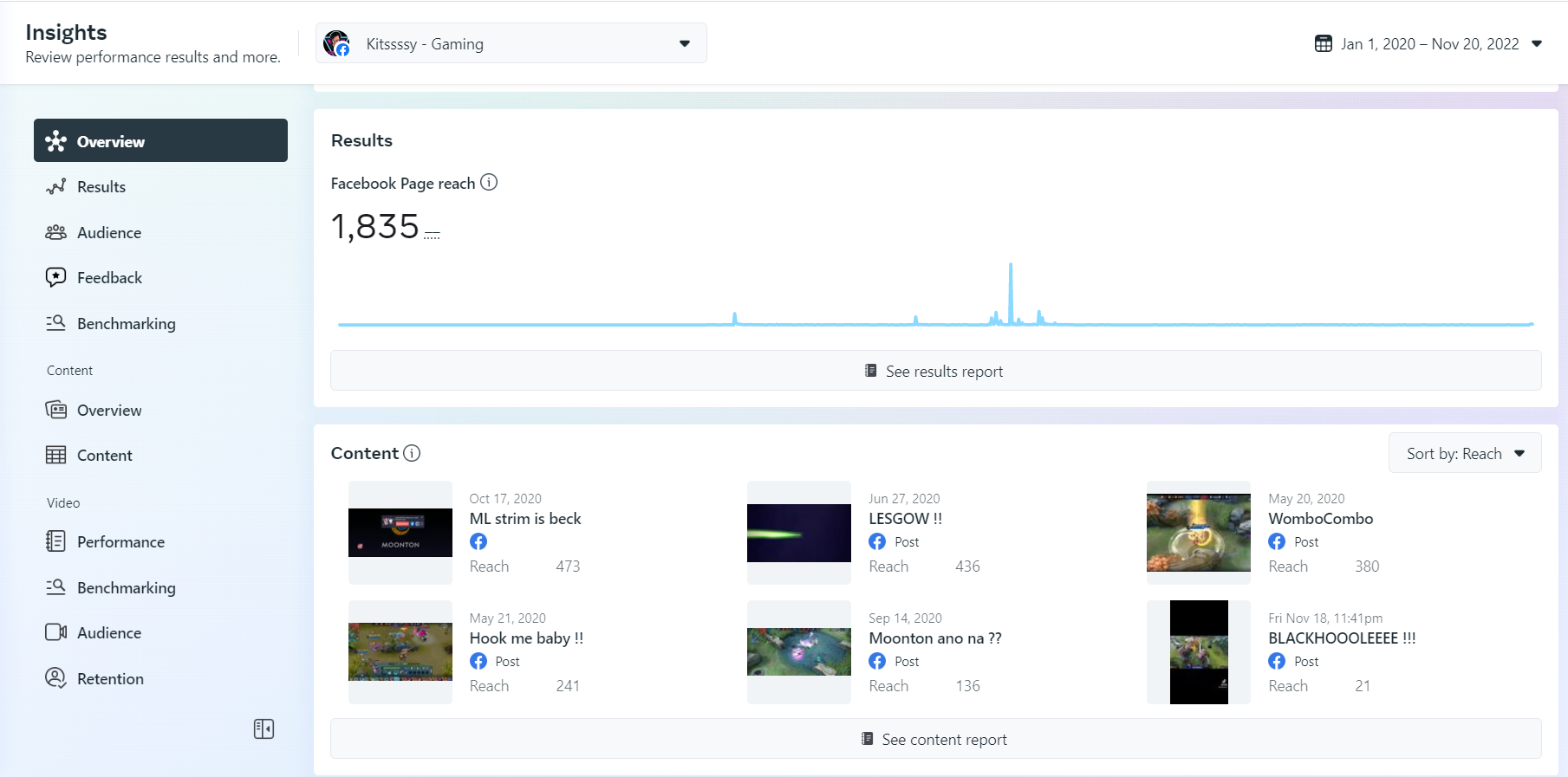This screenshot has width=1568, height=777.
Task: Click the Overview flower icon in sidebar
Action: pyautogui.click(x=56, y=141)
